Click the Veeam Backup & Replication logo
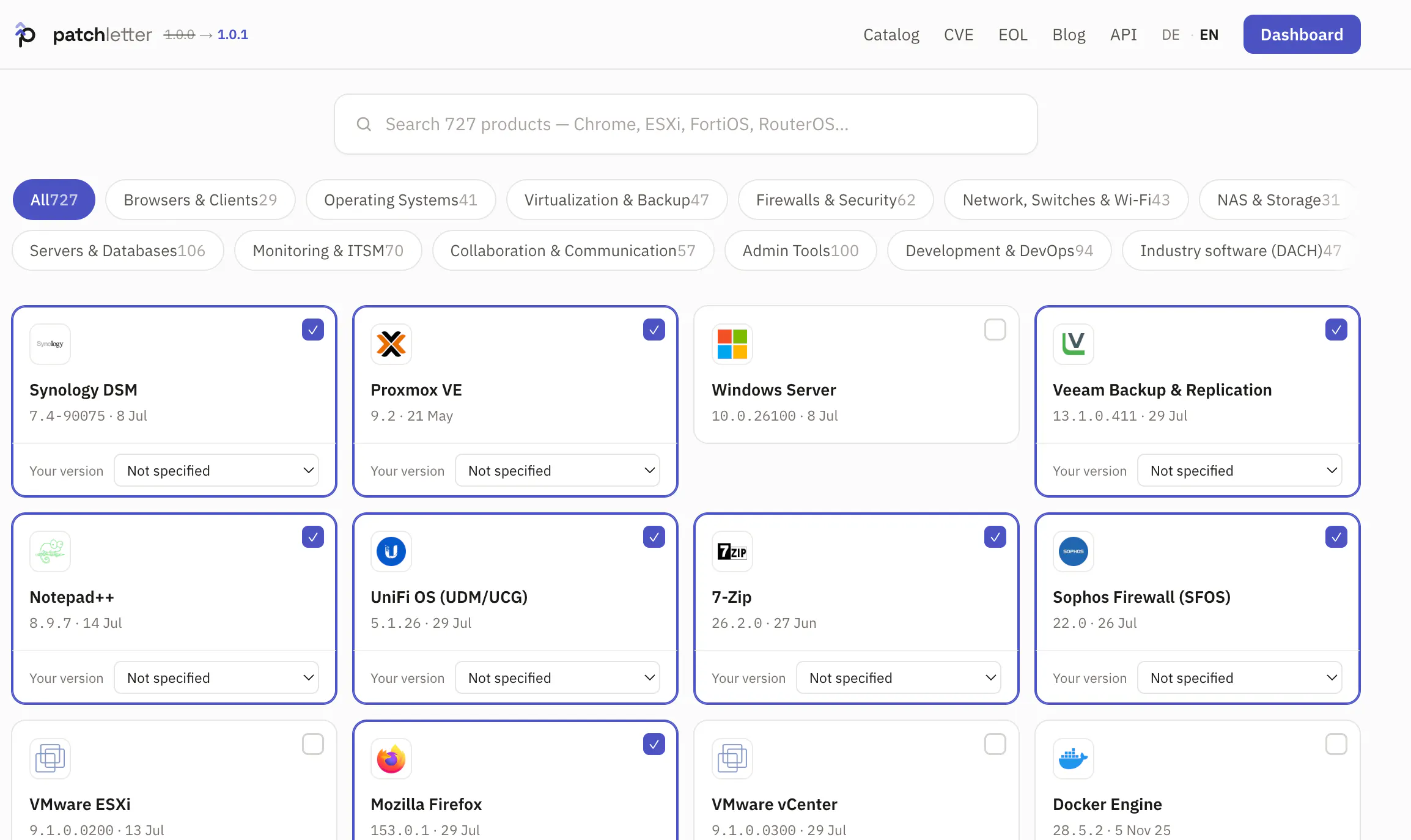The height and width of the screenshot is (840, 1411). (x=1074, y=344)
